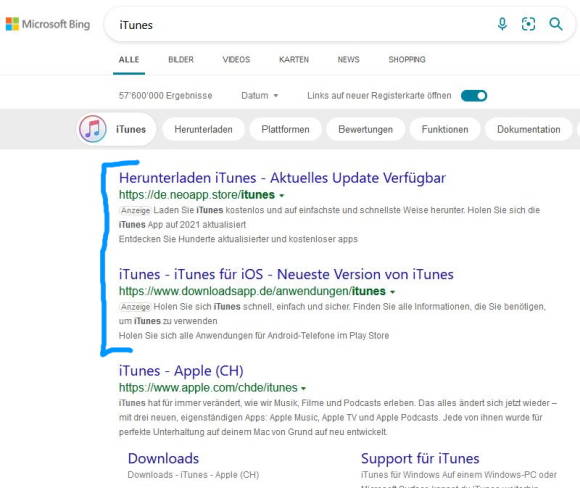Open the Support für iTunes sublink
The image size is (580, 488).
click(x=420, y=458)
